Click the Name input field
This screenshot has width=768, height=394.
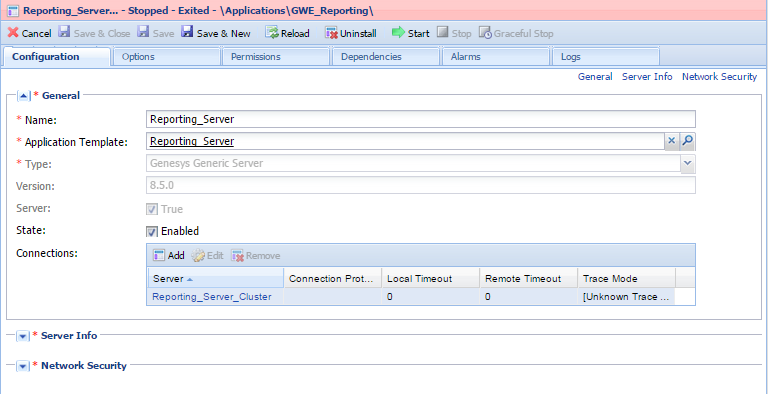421,119
